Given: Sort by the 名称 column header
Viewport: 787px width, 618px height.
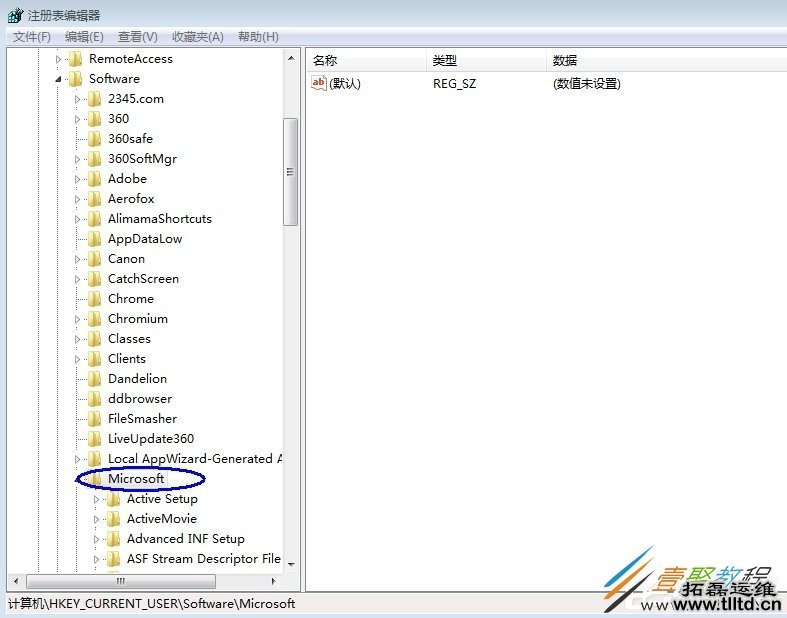Looking at the screenshot, I should [x=366, y=61].
